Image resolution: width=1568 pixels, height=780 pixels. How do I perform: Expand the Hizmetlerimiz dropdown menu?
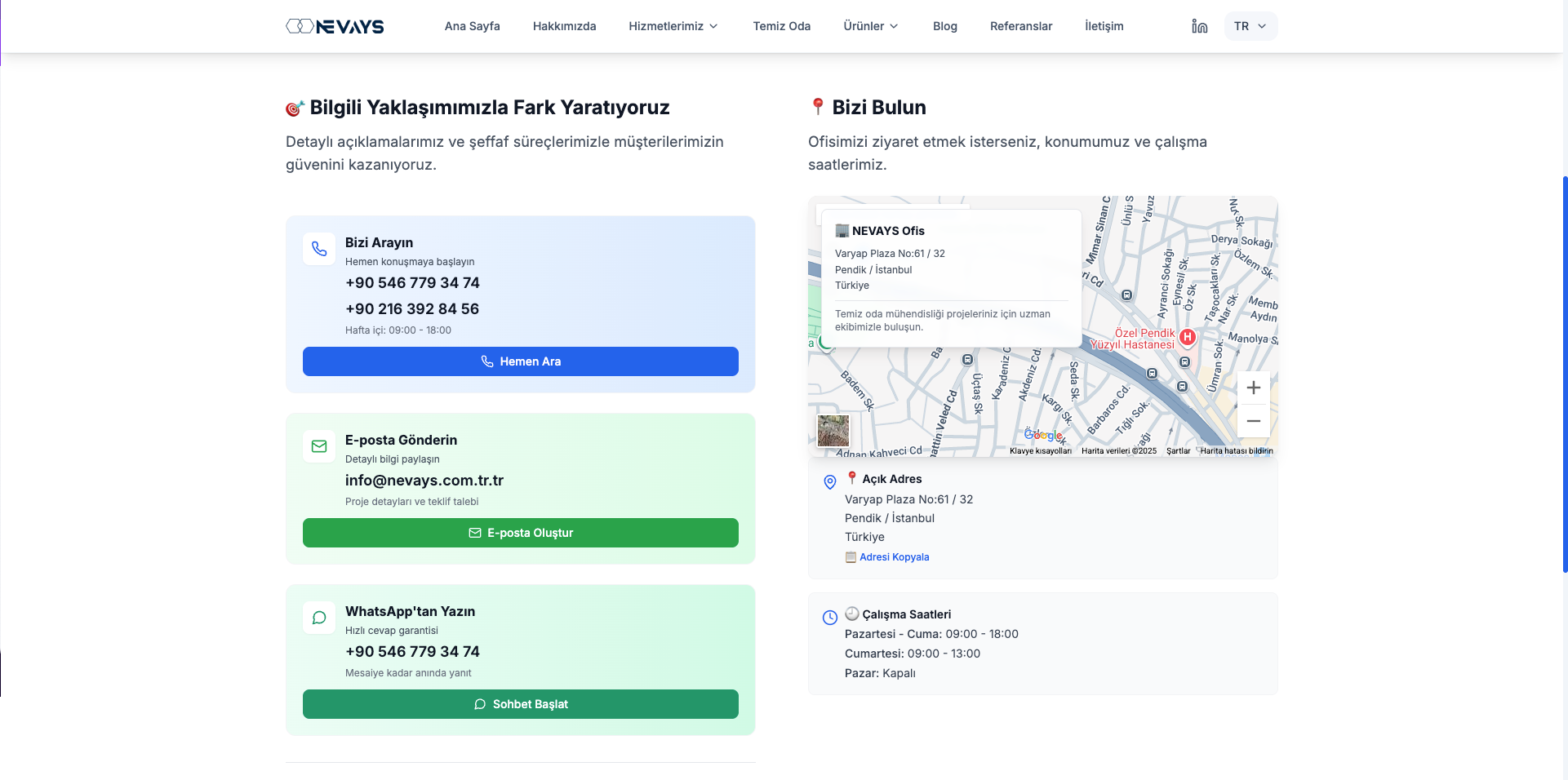[x=673, y=26]
